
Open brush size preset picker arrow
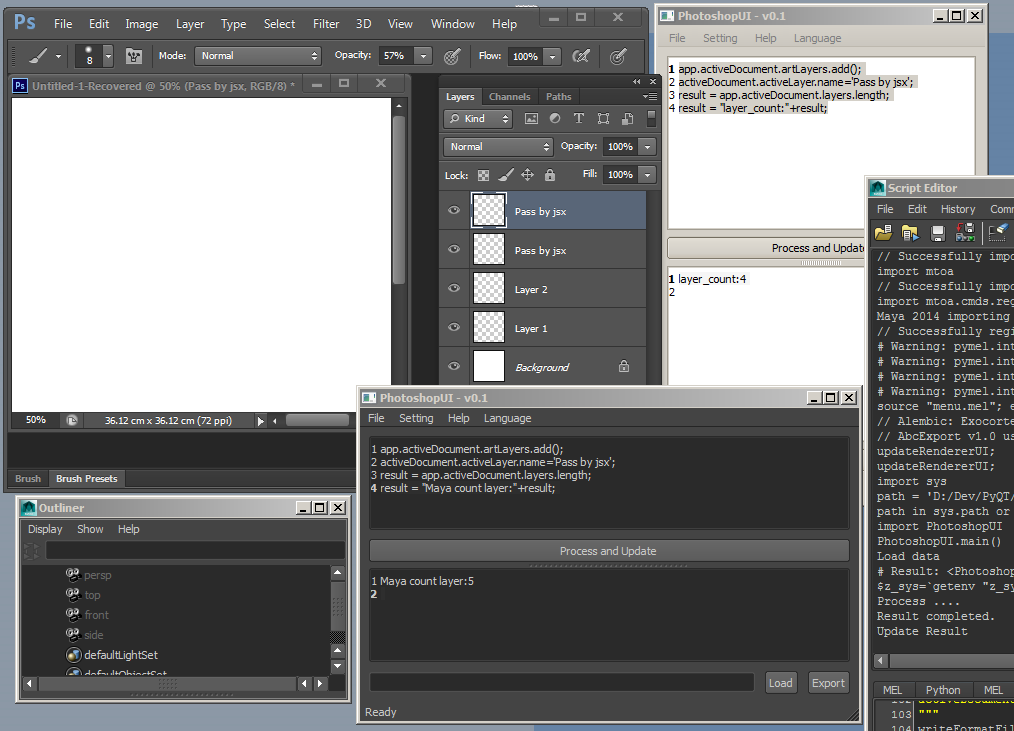pyautogui.click(x=108, y=56)
